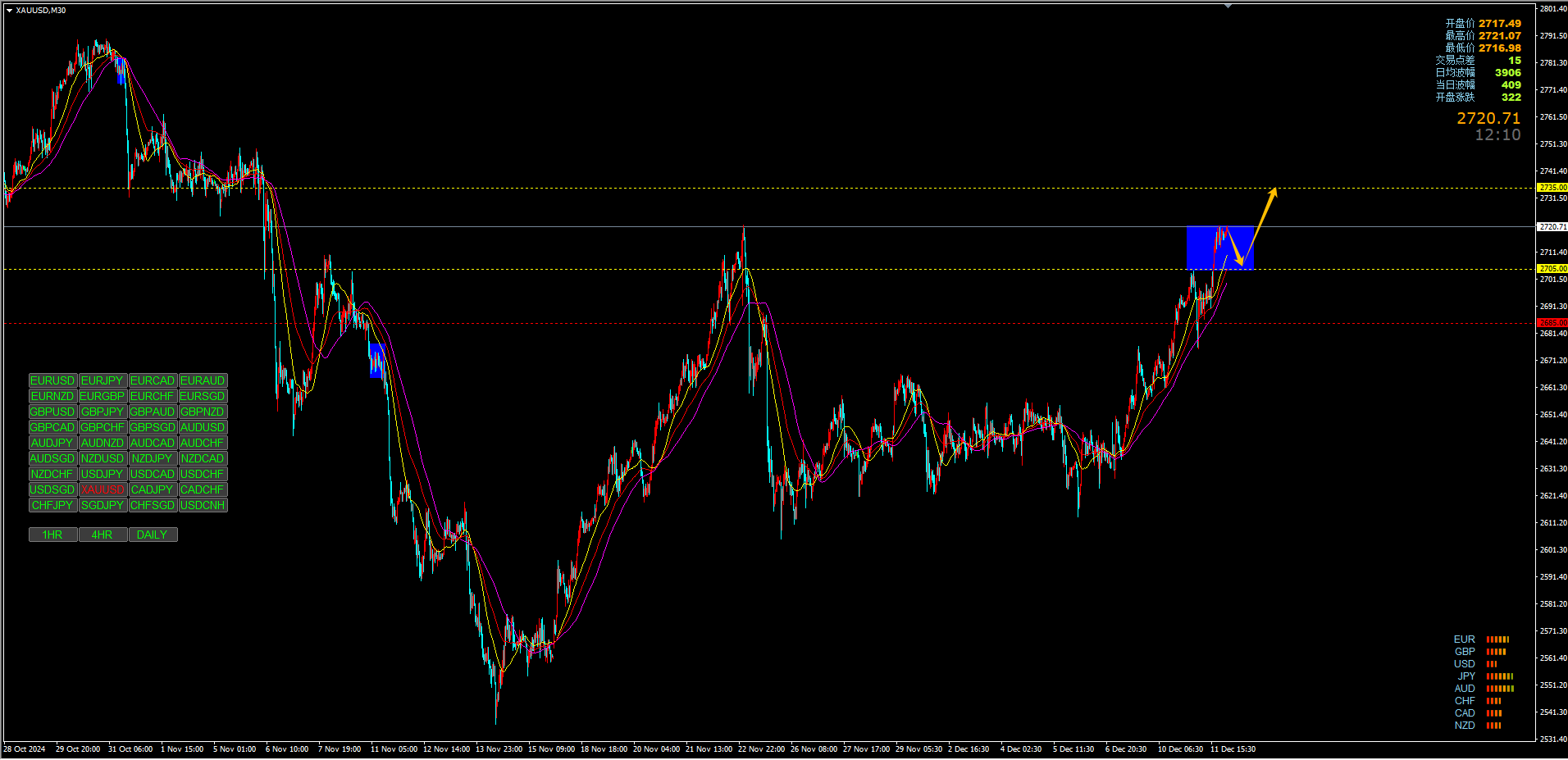The width and height of the screenshot is (1568, 760).
Task: Click daily average range value 3906
Action: point(1507,73)
